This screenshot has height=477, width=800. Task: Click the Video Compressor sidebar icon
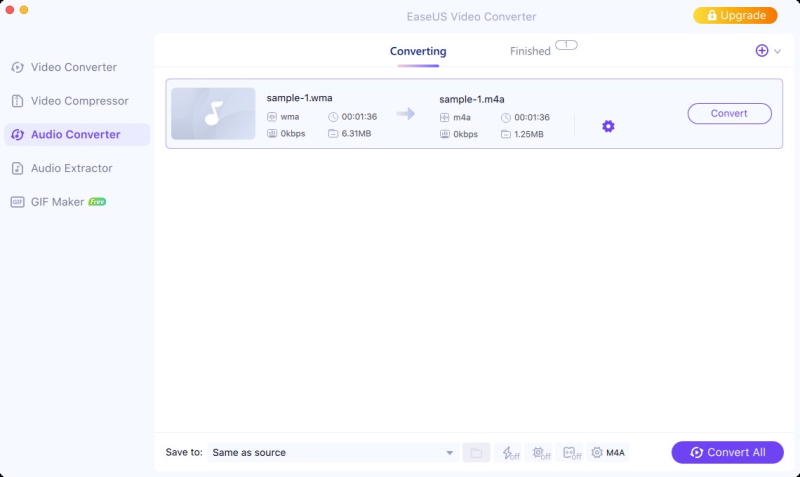[17, 101]
